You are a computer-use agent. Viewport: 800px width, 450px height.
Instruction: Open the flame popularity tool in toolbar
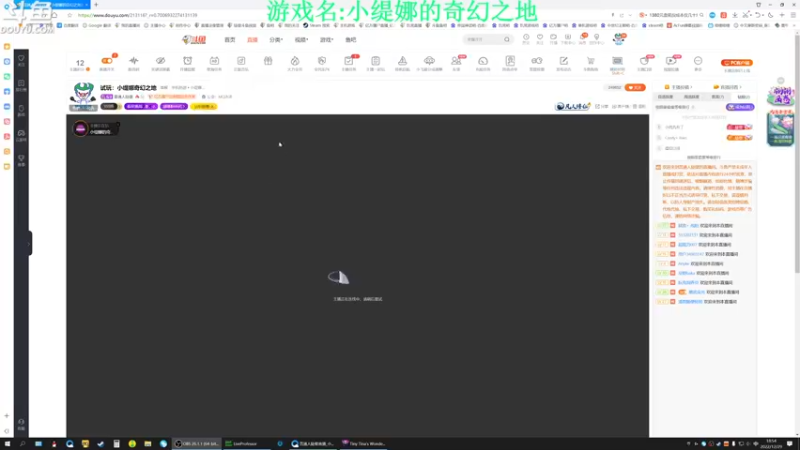pos(295,61)
